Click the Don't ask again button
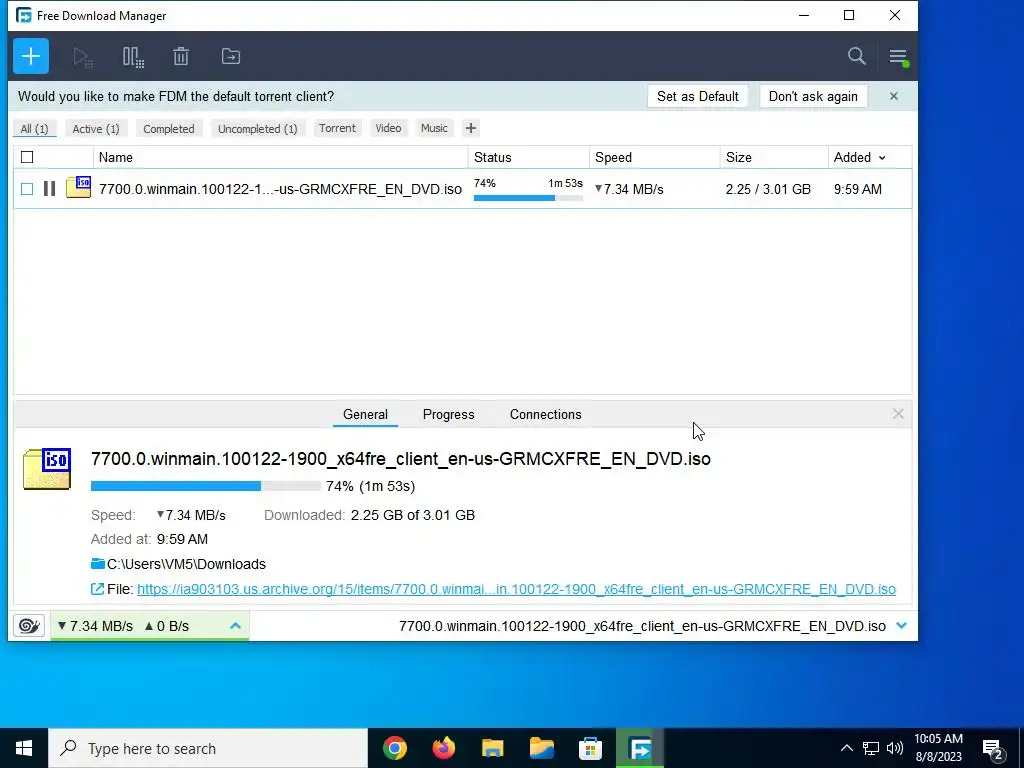The image size is (1024, 768). (813, 97)
